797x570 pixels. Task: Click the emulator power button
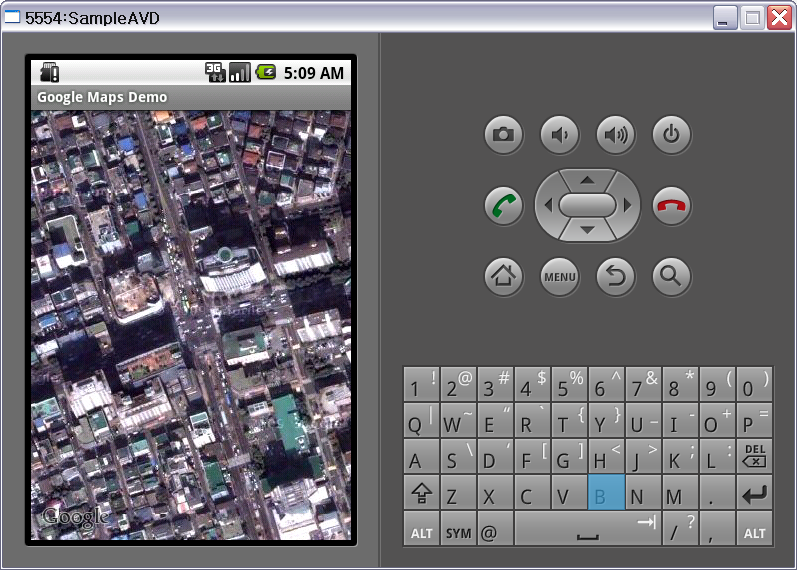coord(671,135)
